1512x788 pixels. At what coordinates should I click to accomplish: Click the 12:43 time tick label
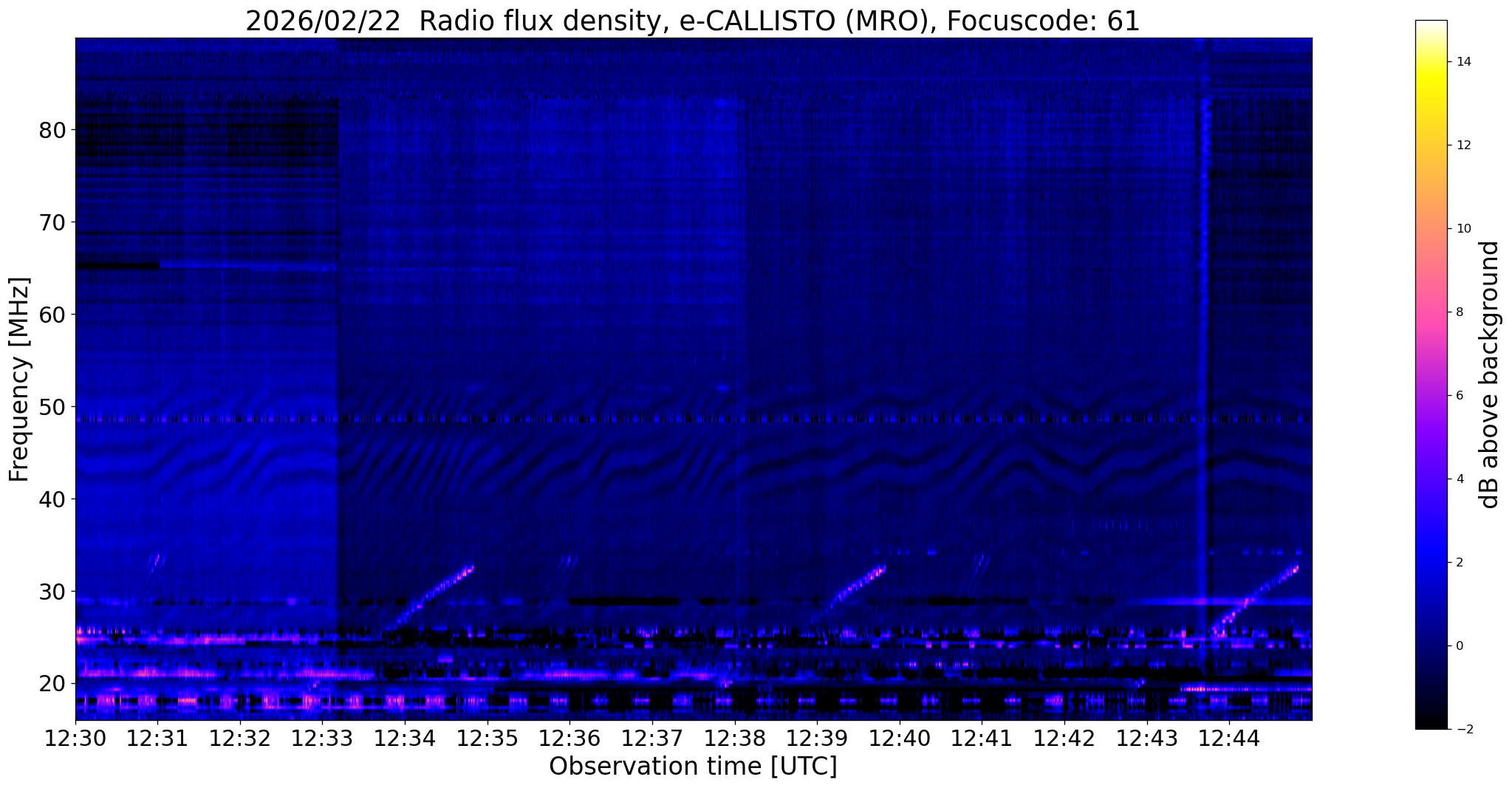(1147, 739)
